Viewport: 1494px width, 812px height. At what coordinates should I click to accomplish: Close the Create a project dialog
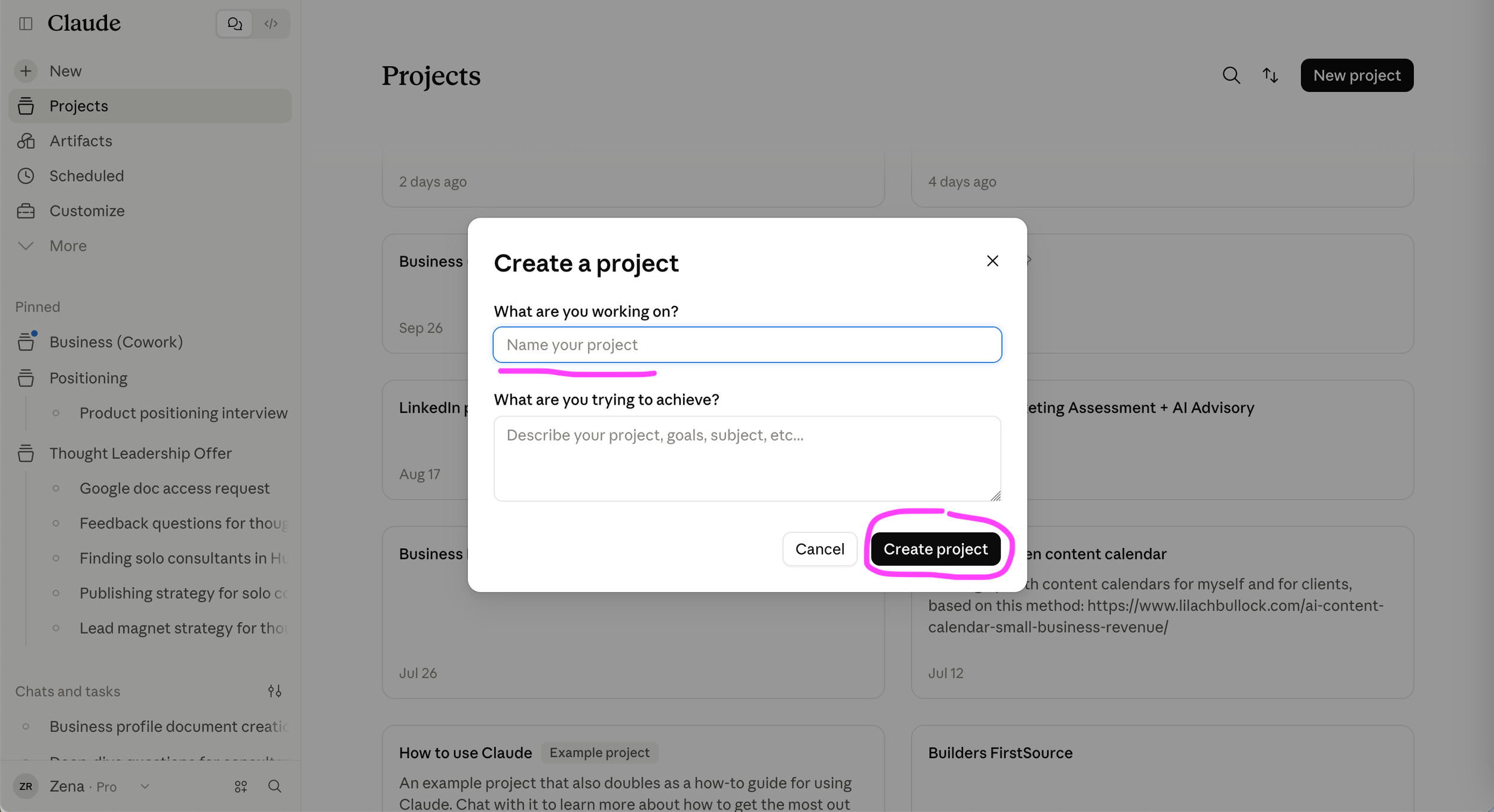[992, 261]
